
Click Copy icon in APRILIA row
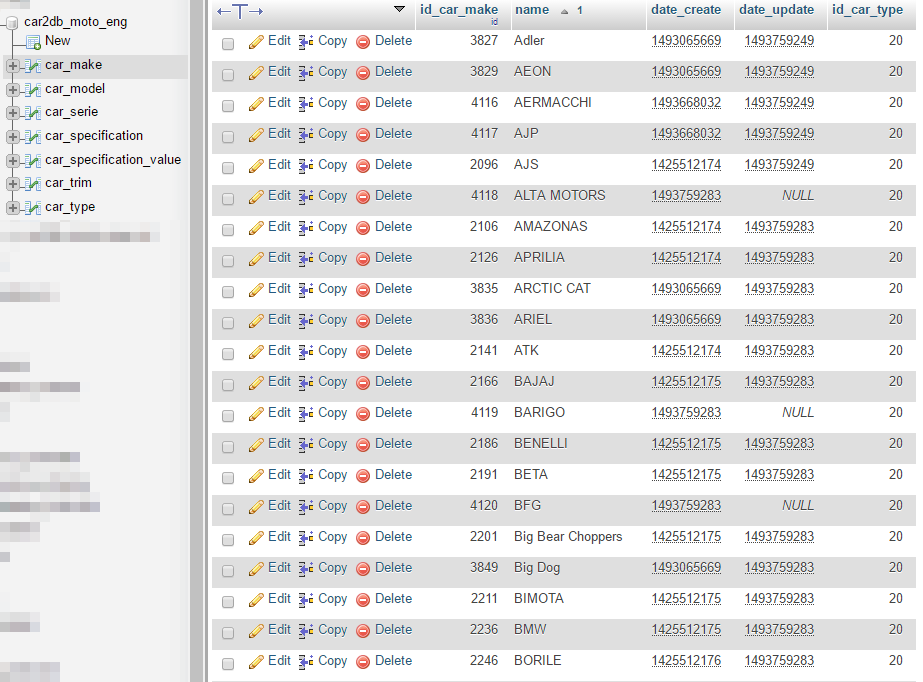coord(306,258)
